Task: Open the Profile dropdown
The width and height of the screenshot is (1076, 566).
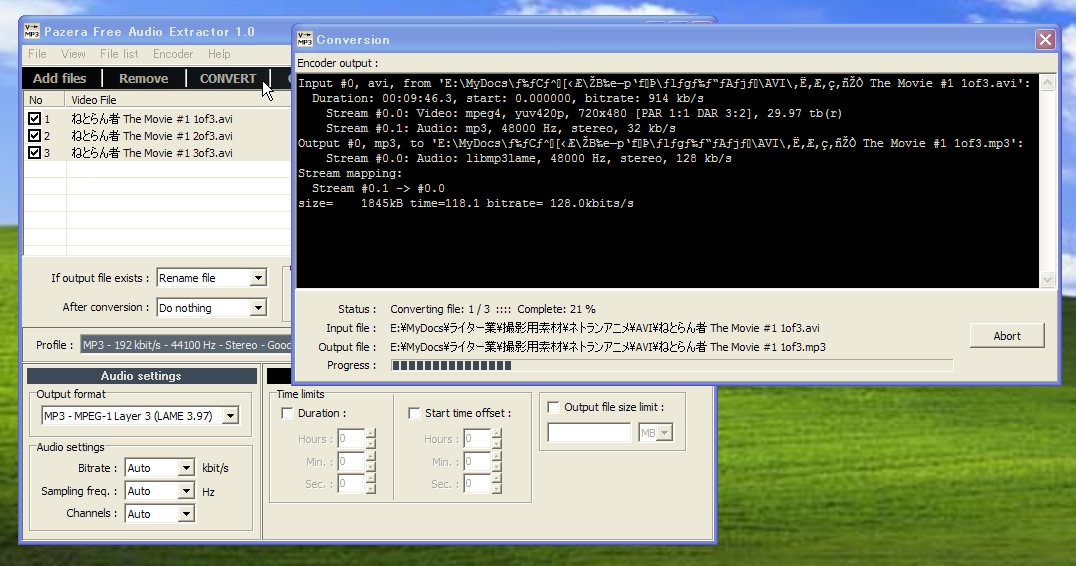Action: tap(185, 345)
